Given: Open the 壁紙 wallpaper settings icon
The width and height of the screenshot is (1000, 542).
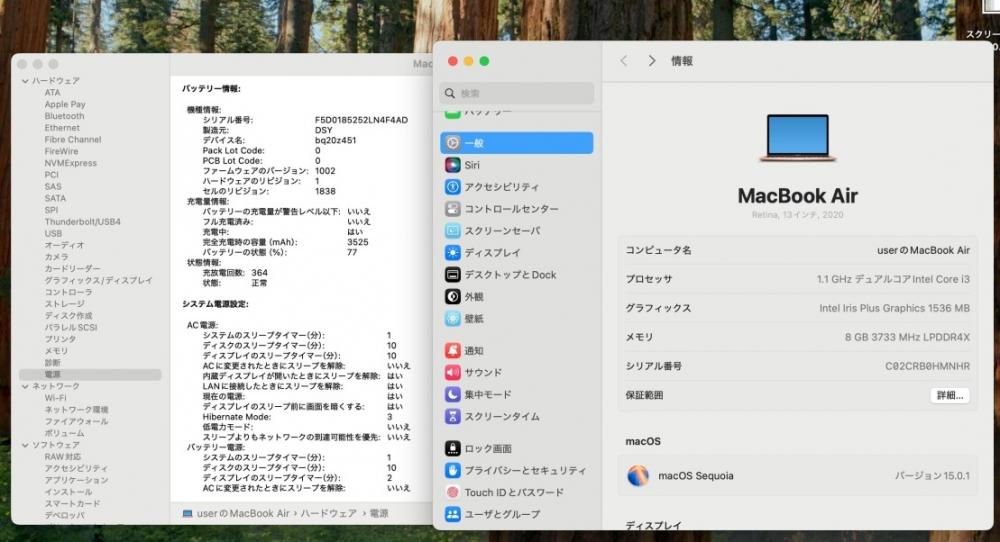Looking at the screenshot, I should tap(453, 318).
